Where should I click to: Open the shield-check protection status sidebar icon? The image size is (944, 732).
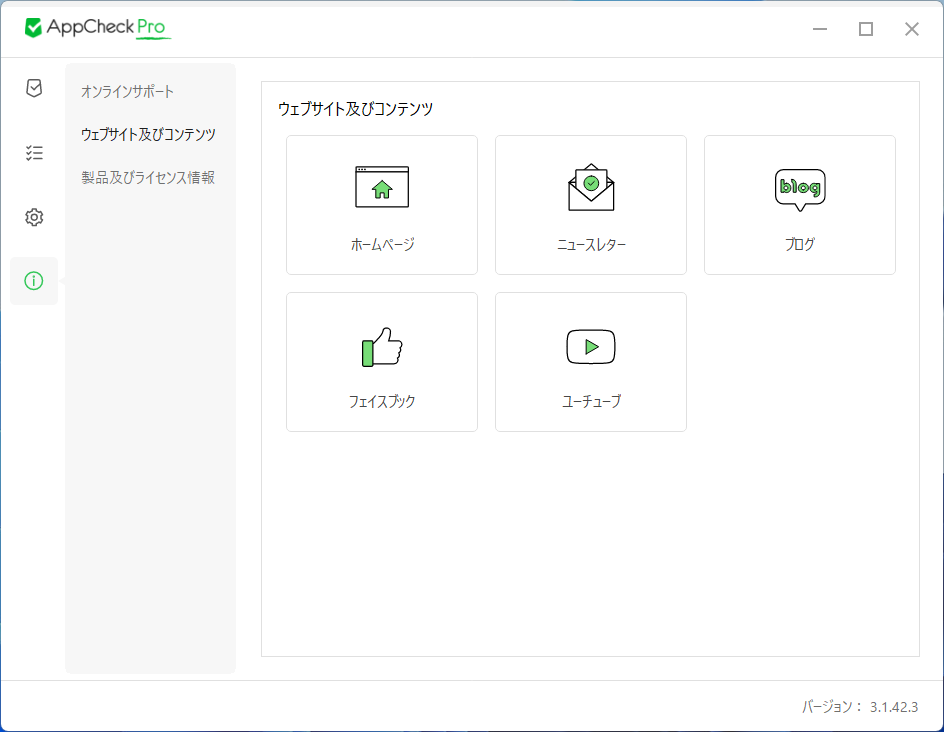pyautogui.click(x=34, y=88)
